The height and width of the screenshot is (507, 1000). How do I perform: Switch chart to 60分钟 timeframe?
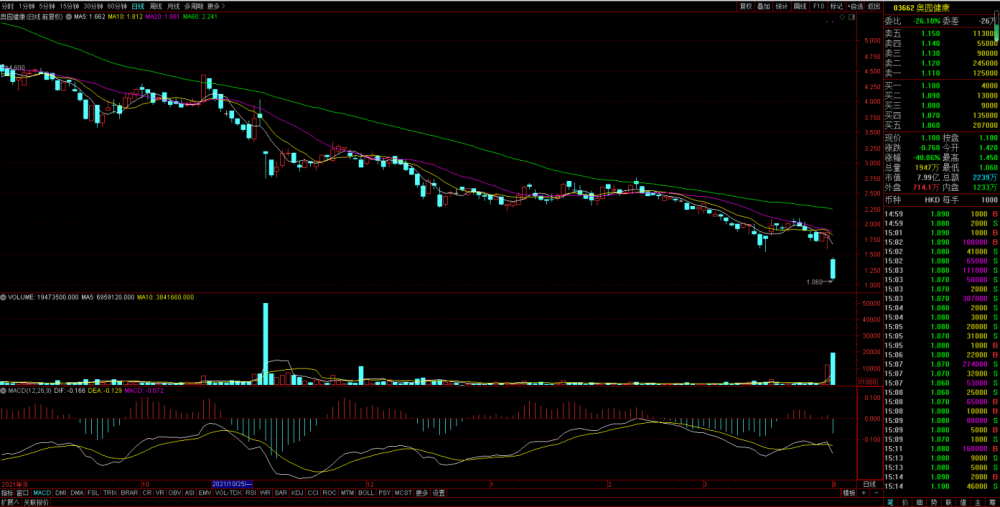pyautogui.click(x=116, y=6)
